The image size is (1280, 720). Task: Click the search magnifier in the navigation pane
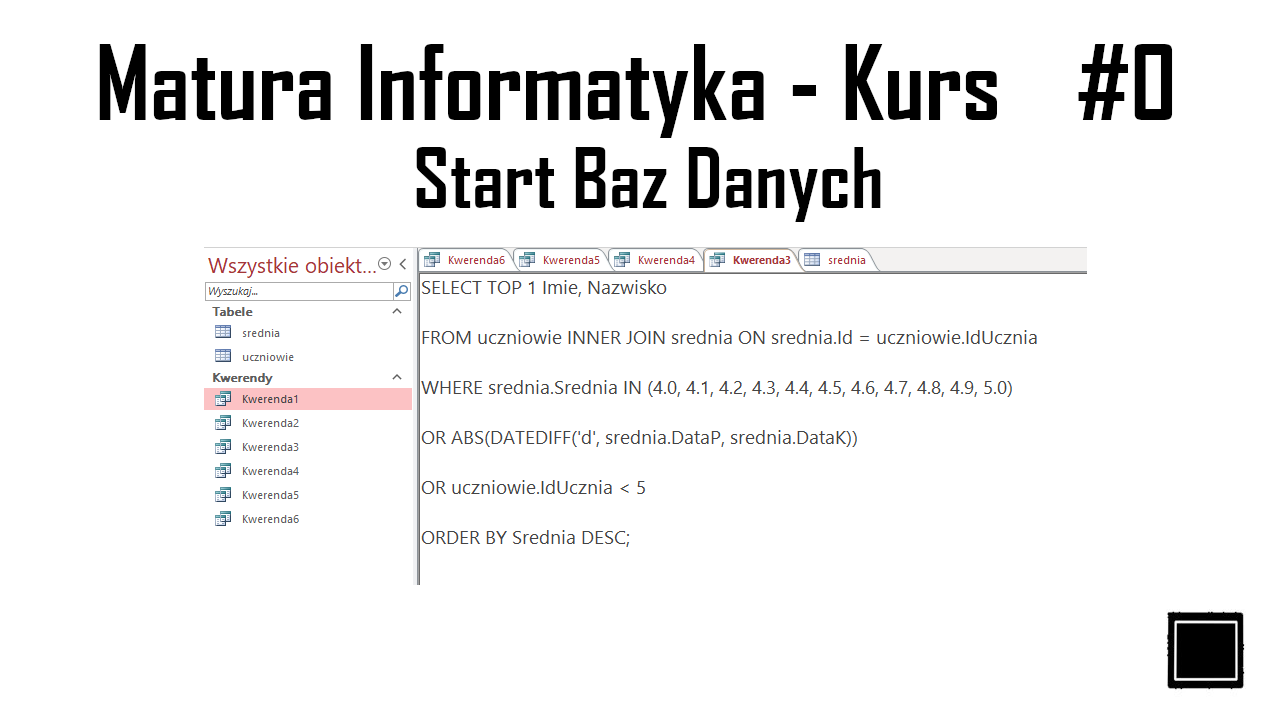tap(402, 290)
